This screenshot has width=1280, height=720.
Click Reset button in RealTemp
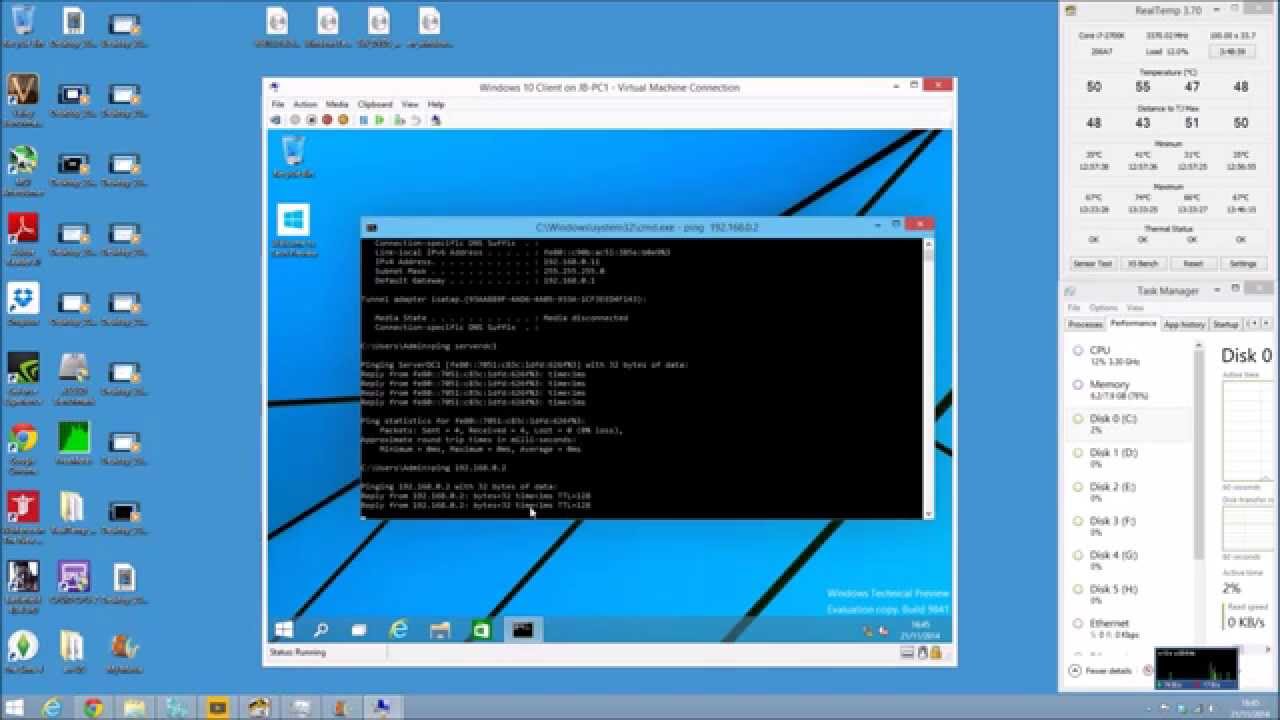[x=1193, y=264]
